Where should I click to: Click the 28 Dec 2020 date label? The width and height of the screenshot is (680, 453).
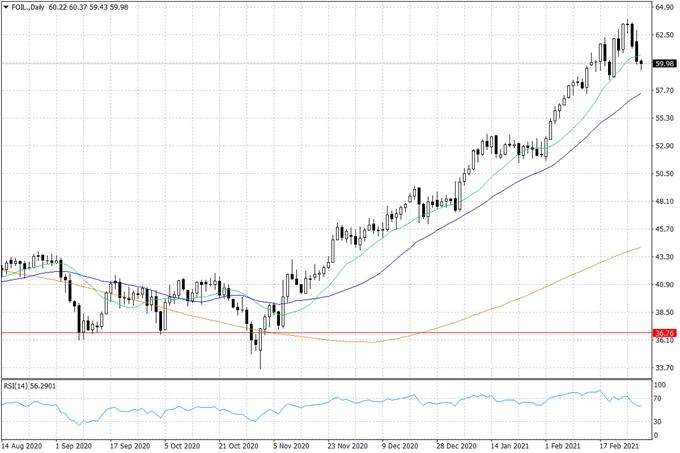coord(453,445)
